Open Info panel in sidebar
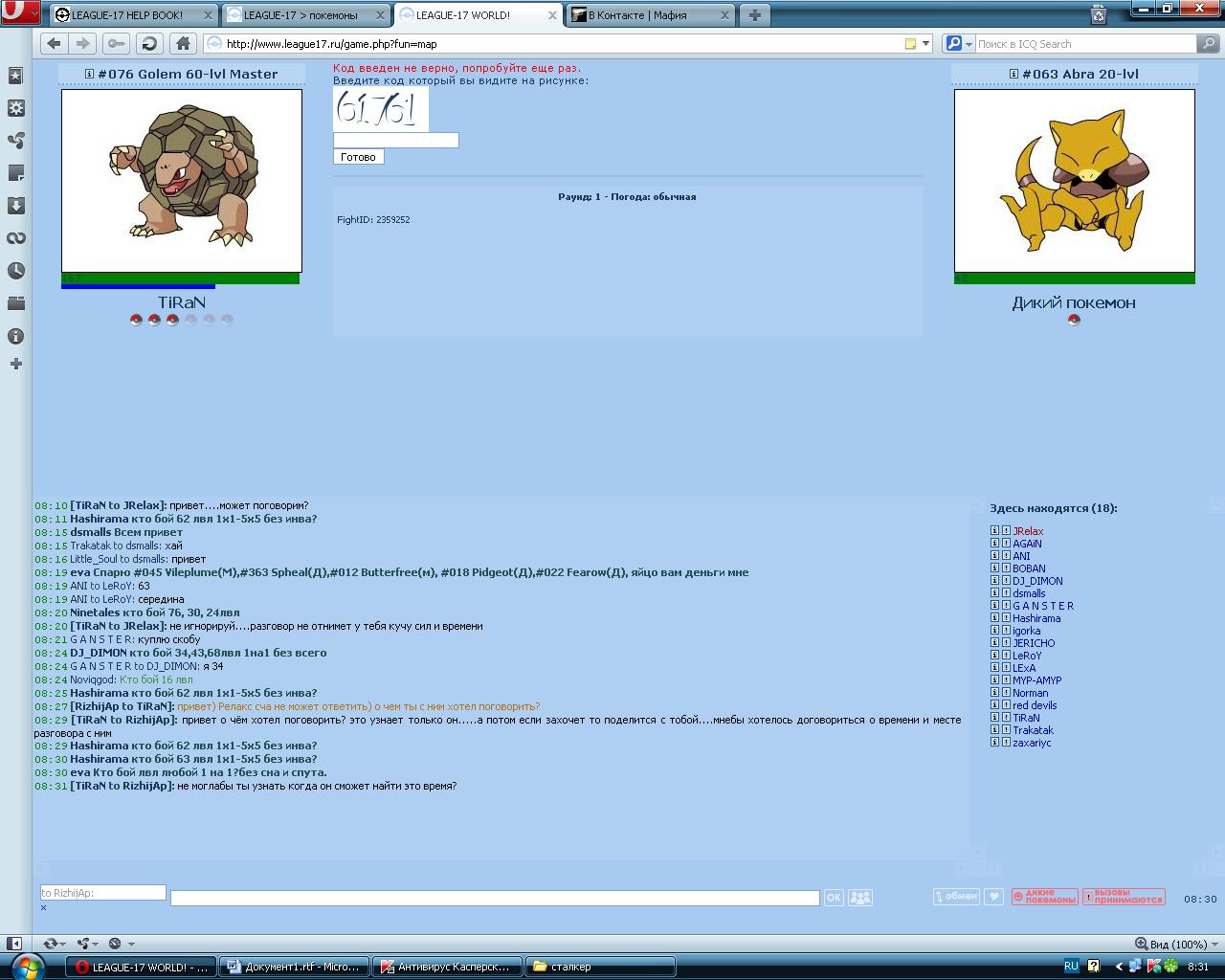Image resolution: width=1225 pixels, height=980 pixels. coord(15,336)
